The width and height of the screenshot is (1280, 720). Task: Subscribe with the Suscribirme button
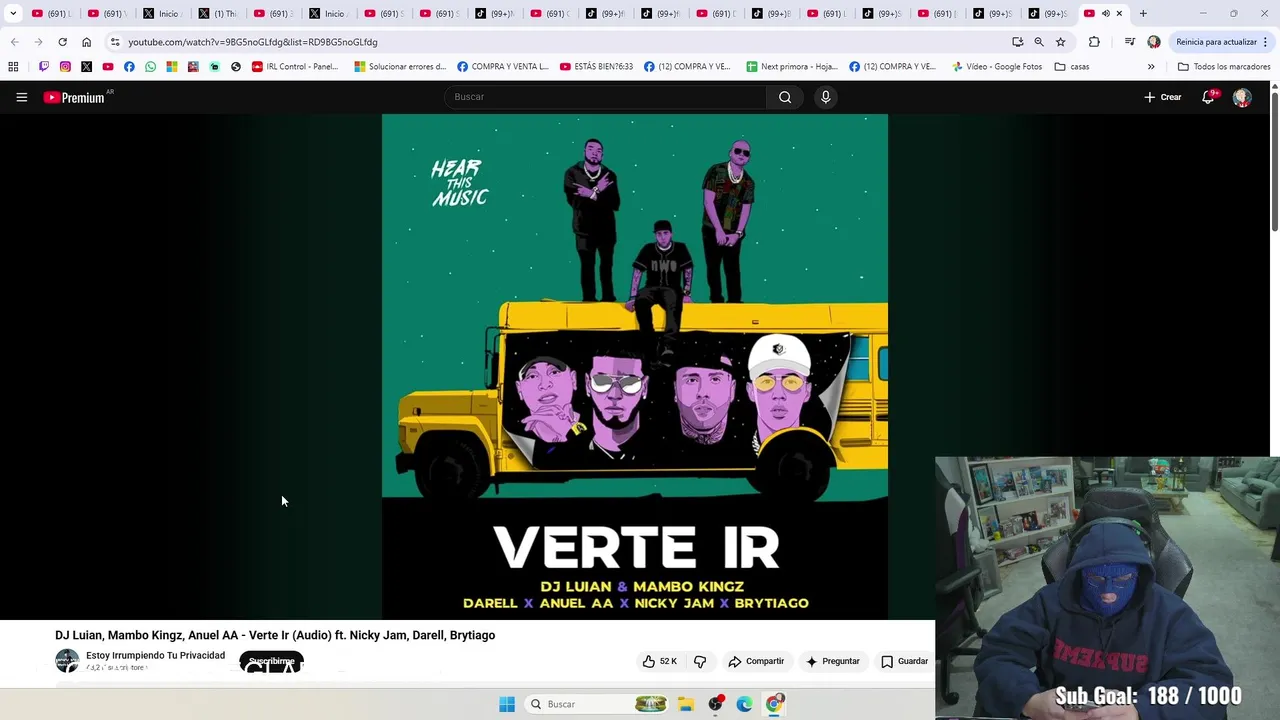pos(271,662)
